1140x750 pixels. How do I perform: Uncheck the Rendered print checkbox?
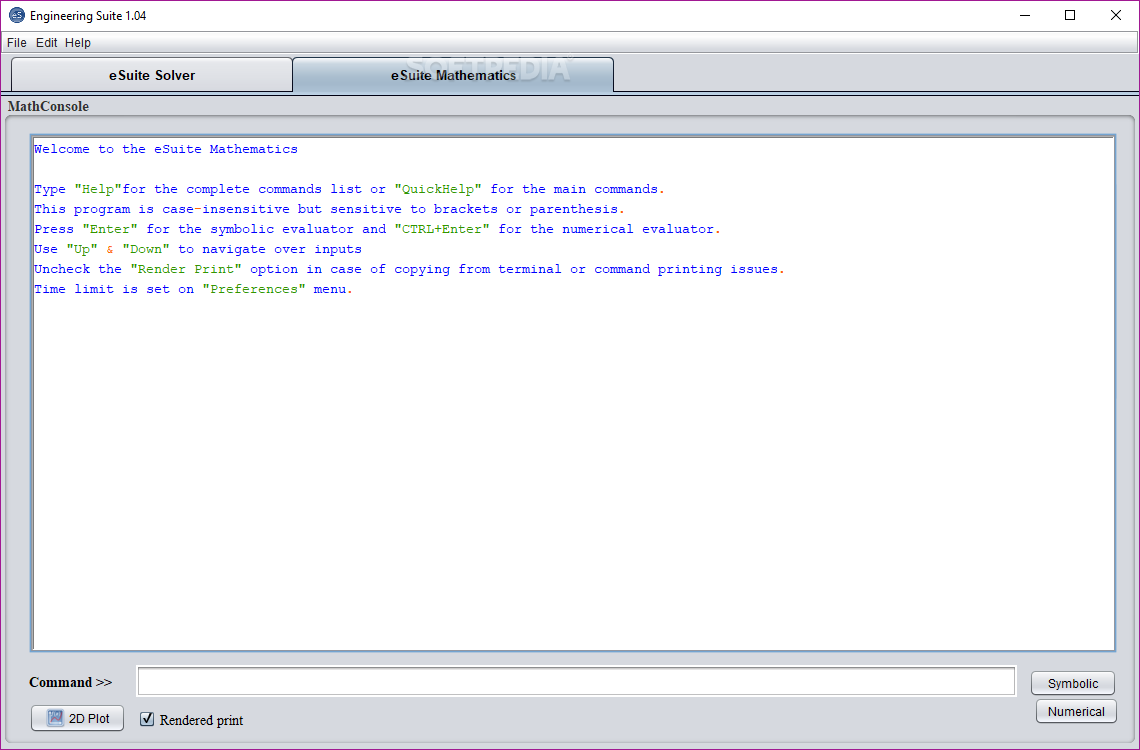click(x=147, y=719)
